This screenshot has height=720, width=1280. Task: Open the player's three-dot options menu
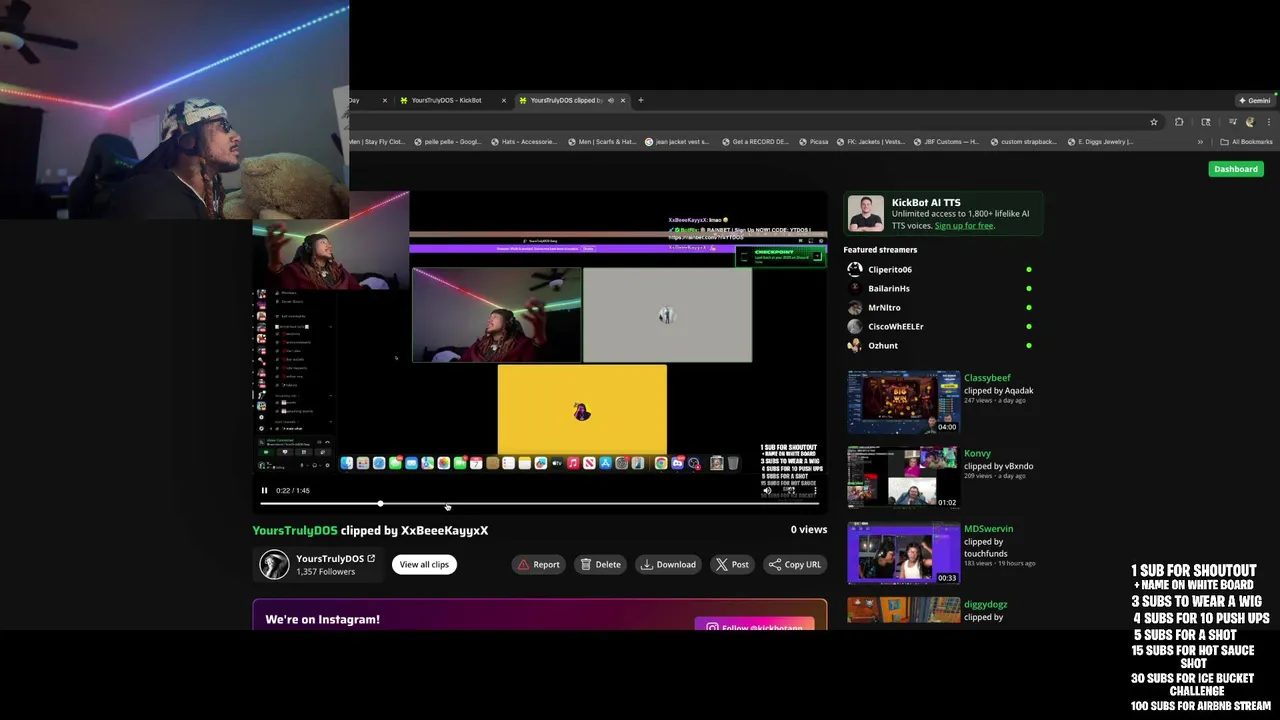coord(815,490)
